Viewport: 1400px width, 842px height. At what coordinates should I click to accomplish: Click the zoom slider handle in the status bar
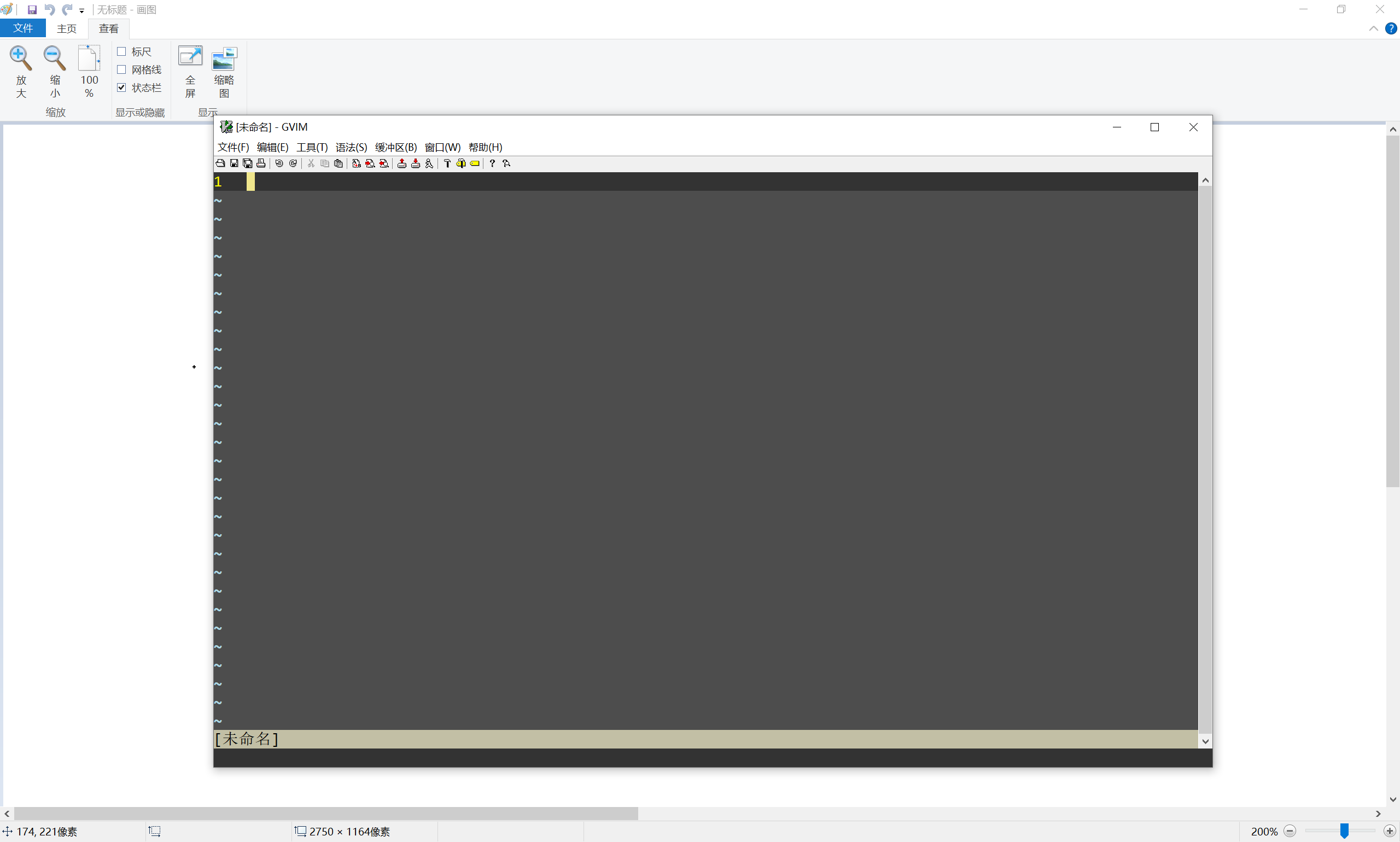[1344, 831]
